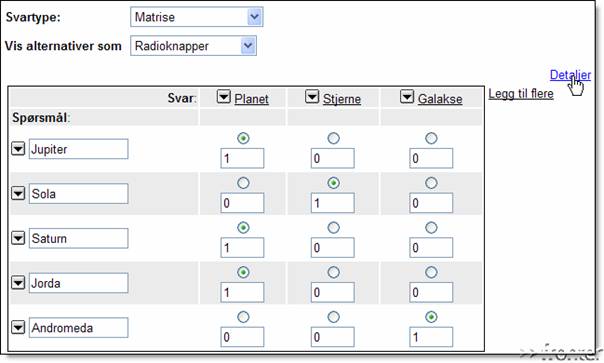
Task: Click Legg til flere link
Action: (x=521, y=94)
